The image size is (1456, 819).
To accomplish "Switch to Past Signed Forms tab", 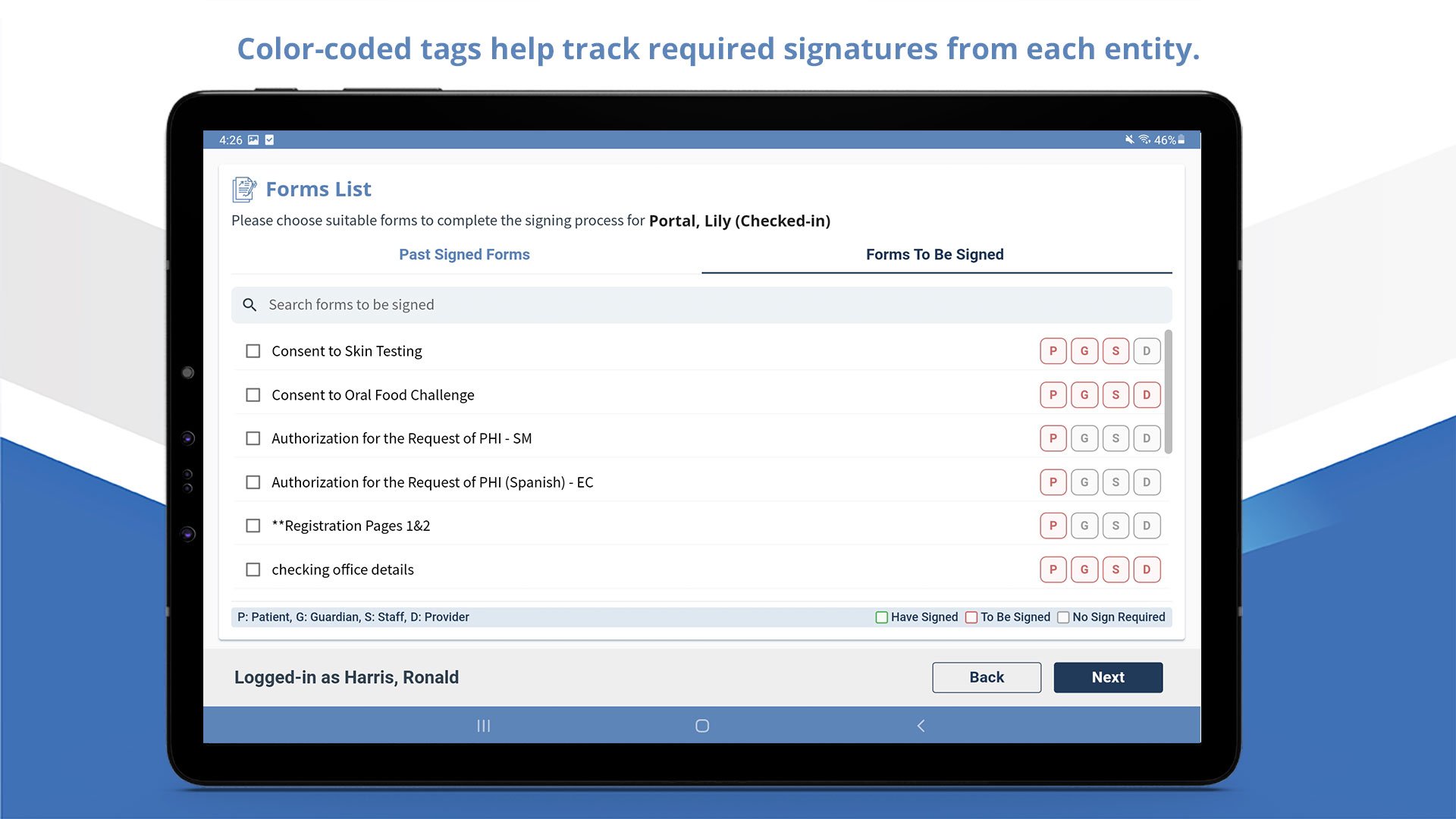I will coord(464,254).
